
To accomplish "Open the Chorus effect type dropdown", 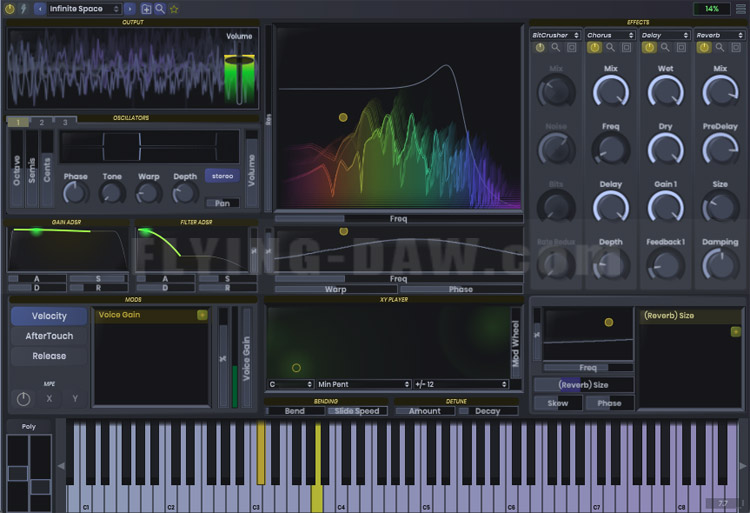I will point(610,35).
